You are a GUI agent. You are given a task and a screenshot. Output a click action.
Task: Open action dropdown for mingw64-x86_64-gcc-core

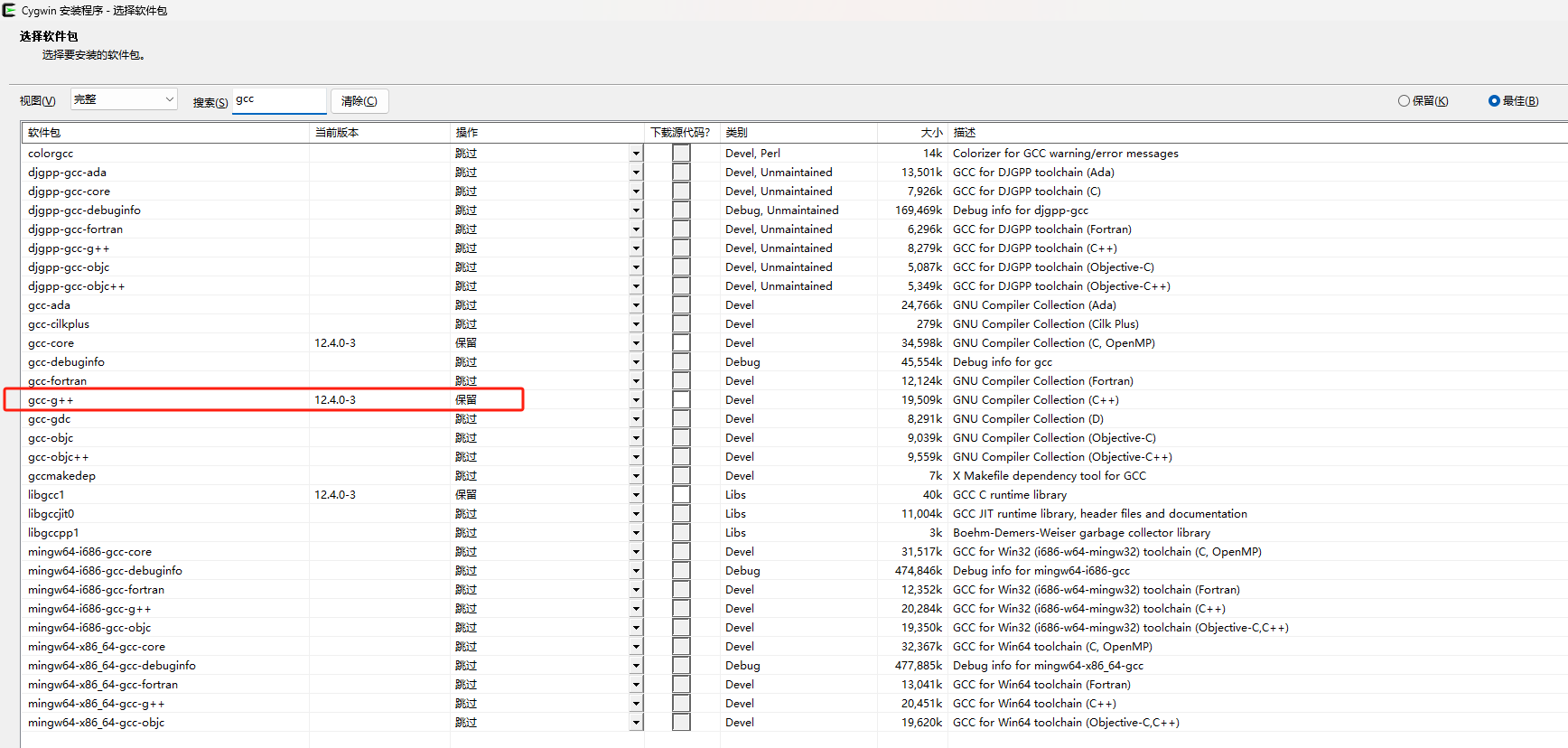636,647
